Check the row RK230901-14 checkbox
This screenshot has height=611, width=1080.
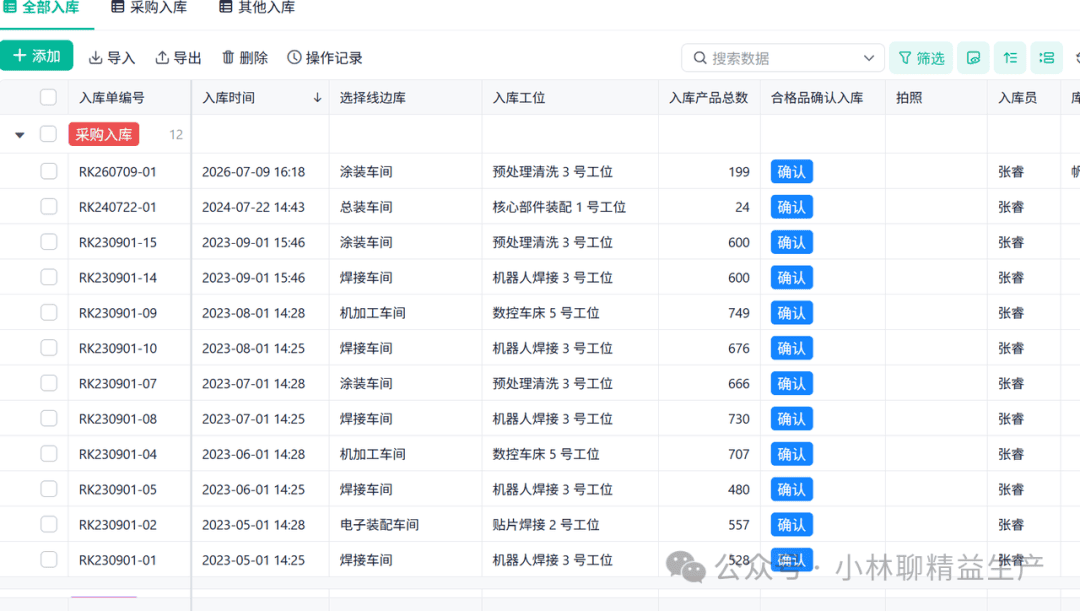(48, 277)
